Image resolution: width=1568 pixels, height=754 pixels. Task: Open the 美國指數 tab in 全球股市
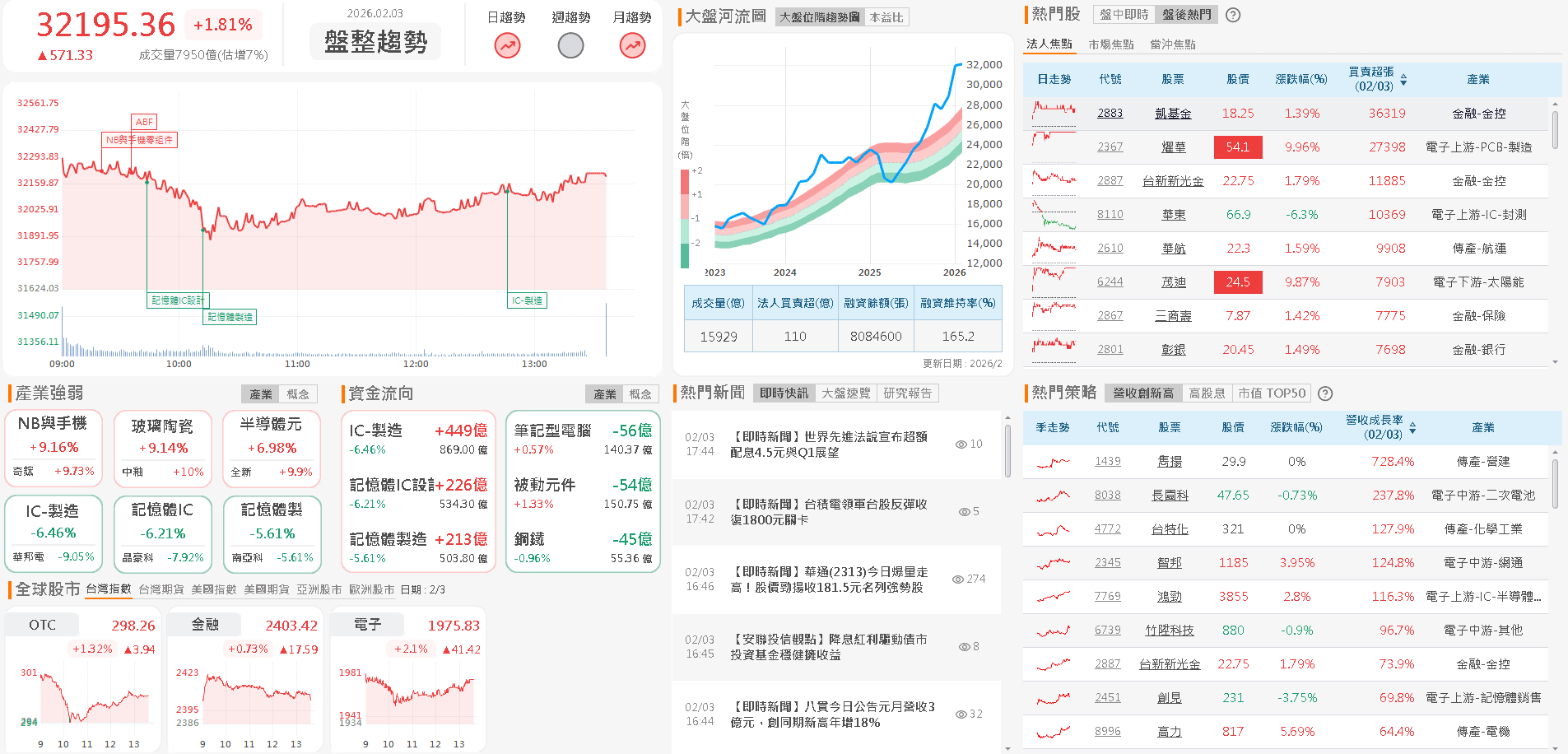tap(216, 589)
